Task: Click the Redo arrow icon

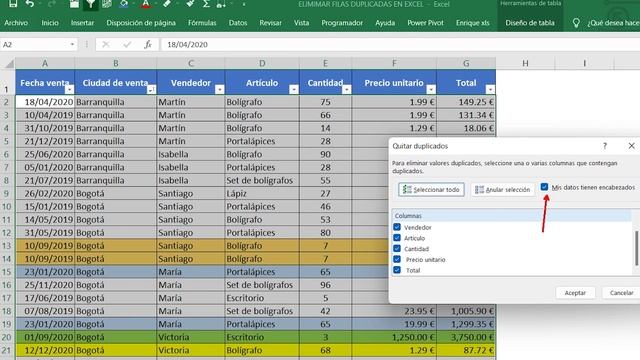Action: click(x=52, y=4)
